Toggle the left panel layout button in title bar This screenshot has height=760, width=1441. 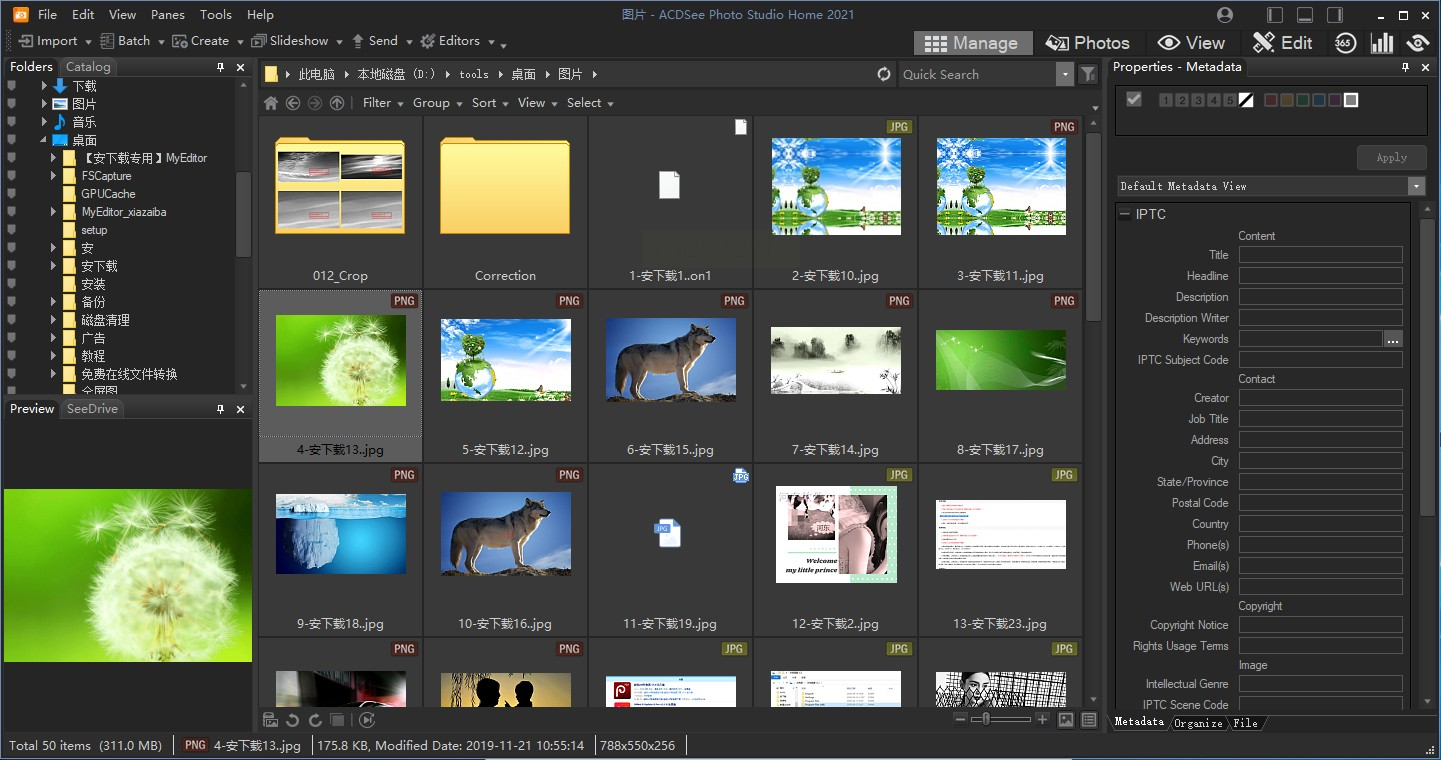point(1275,15)
